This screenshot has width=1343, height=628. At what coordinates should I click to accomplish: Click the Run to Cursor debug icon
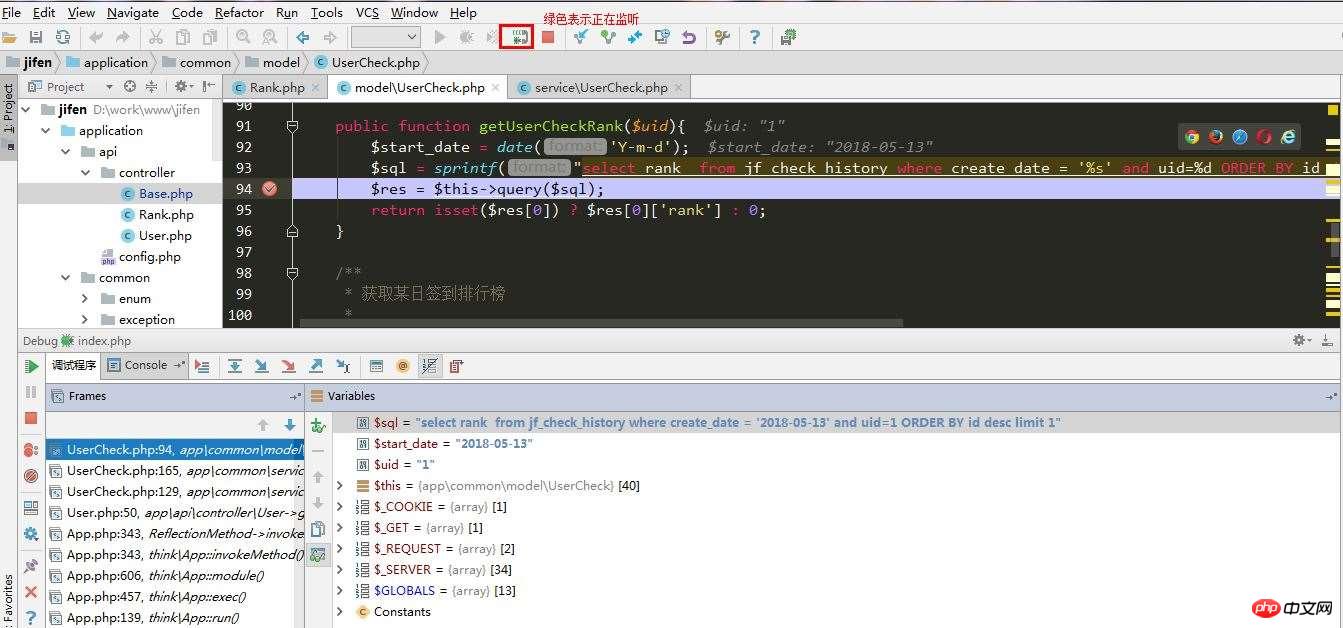coord(343,366)
